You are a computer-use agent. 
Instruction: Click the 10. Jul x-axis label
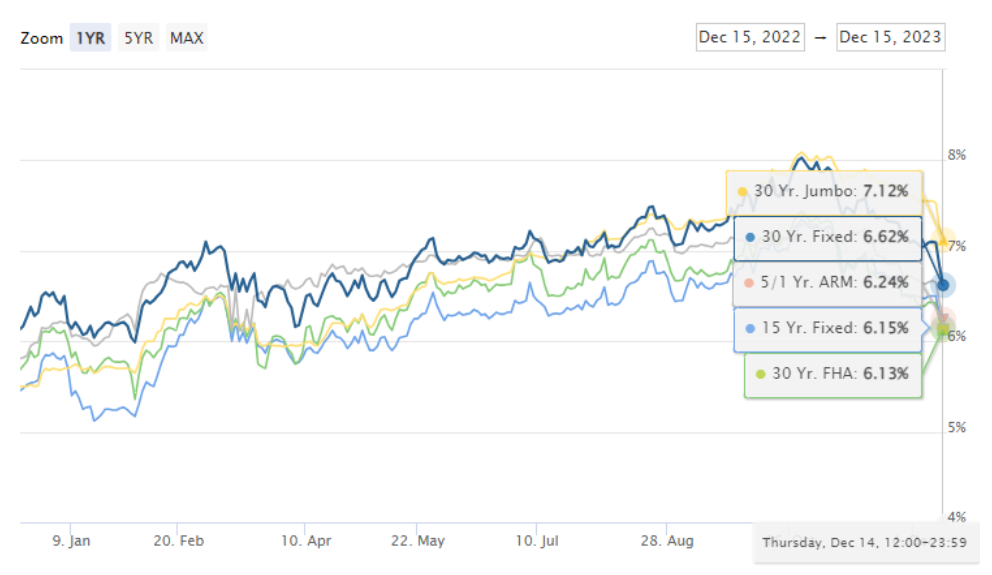click(x=536, y=541)
